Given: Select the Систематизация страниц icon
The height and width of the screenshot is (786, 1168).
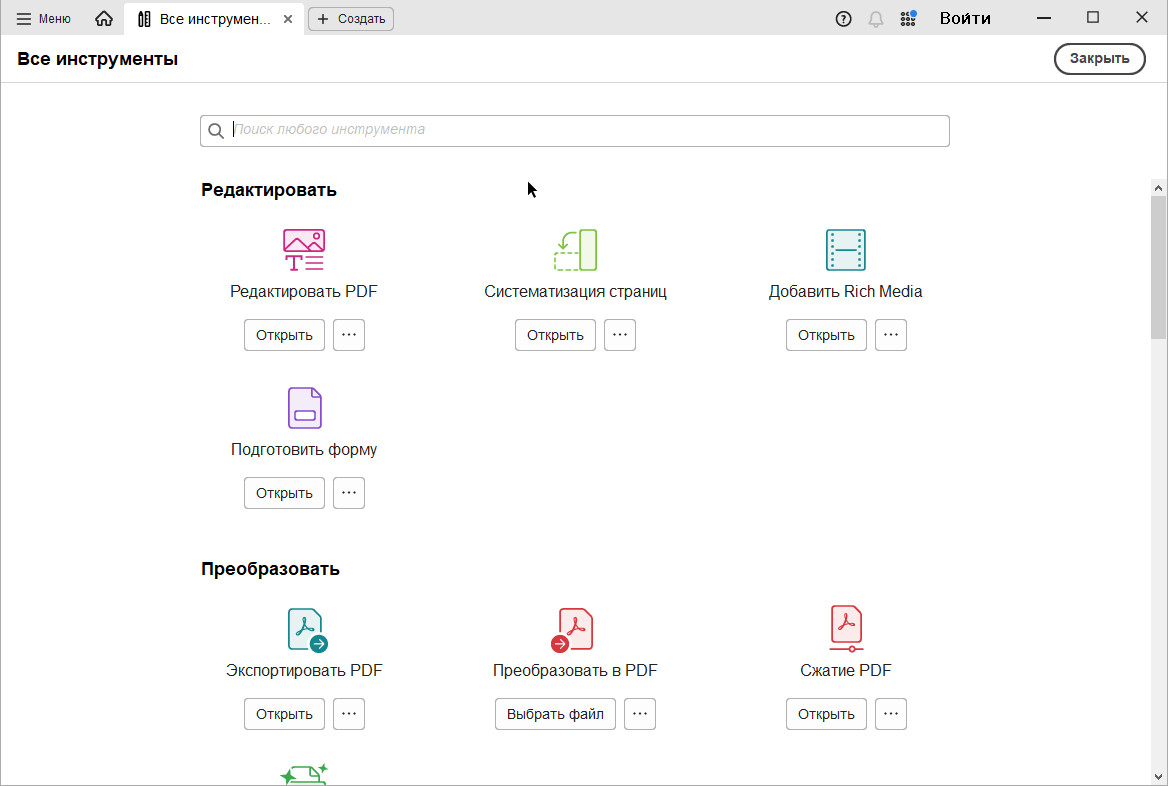Looking at the screenshot, I should pos(575,250).
